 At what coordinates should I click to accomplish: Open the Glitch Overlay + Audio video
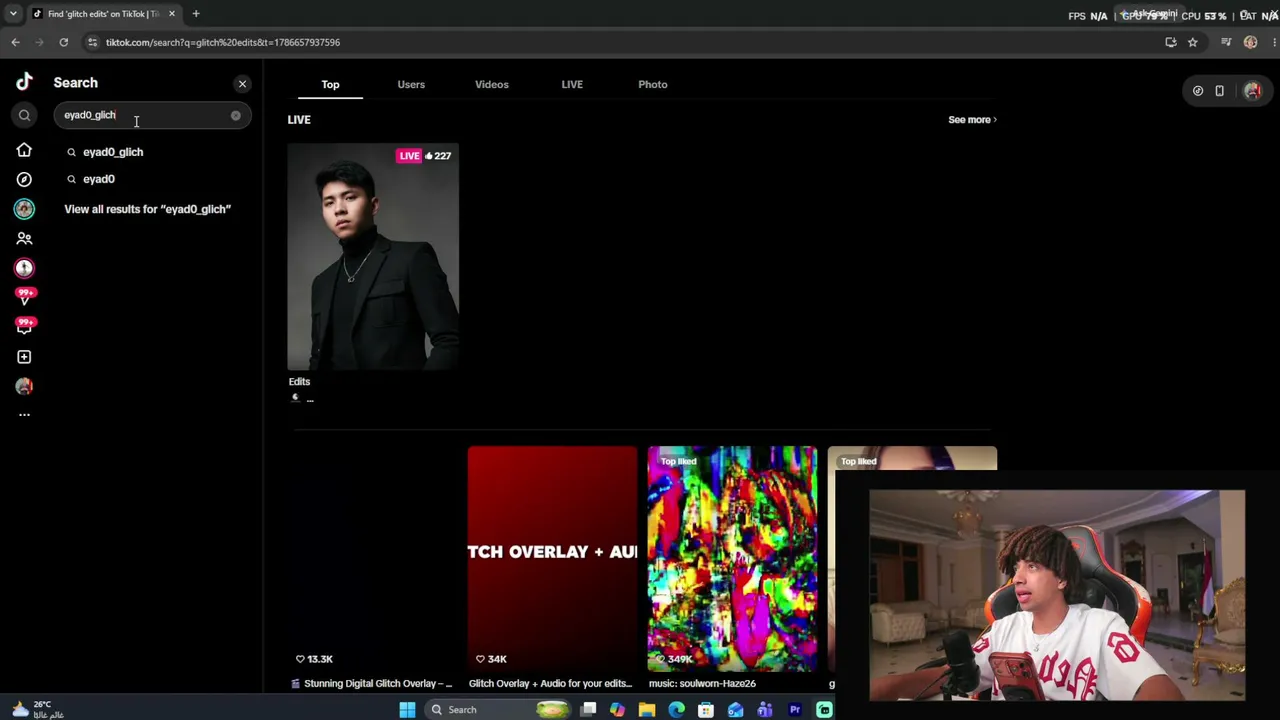pyautogui.click(x=552, y=558)
